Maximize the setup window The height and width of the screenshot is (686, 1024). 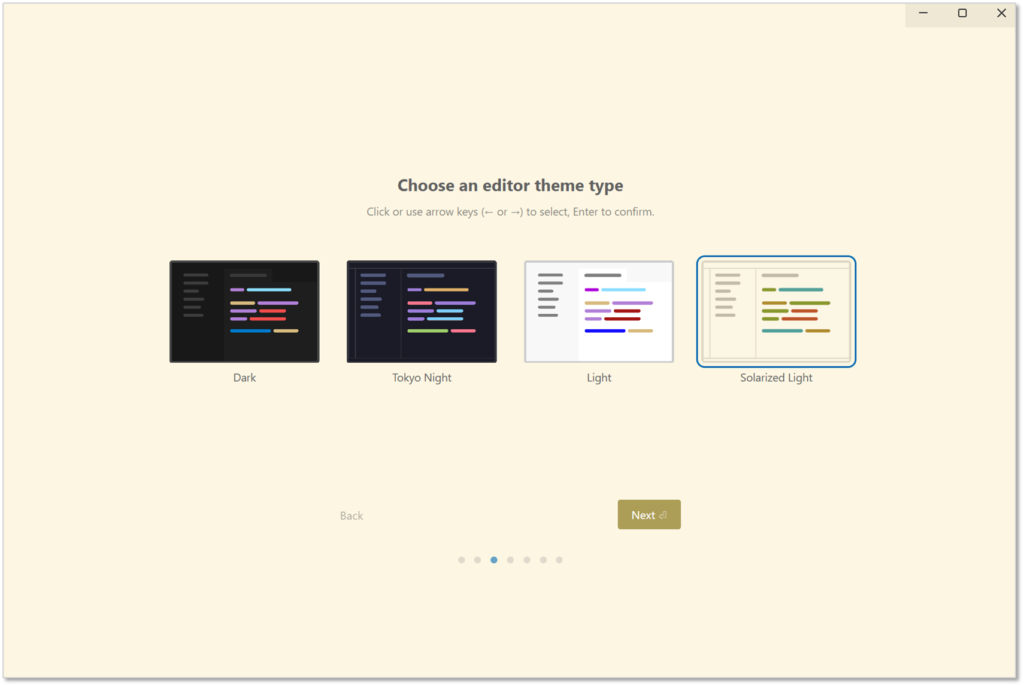coord(962,13)
